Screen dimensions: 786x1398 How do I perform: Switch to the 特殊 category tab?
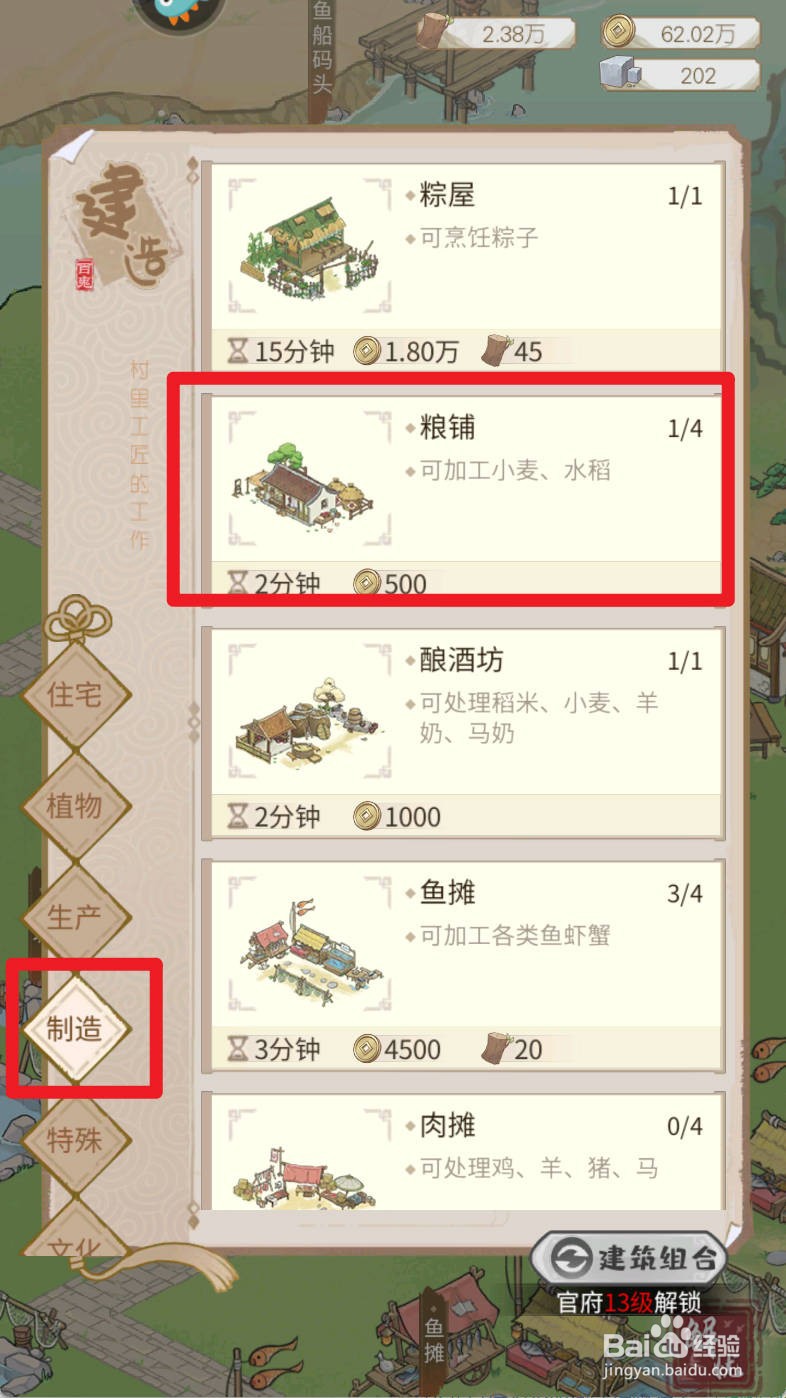[75, 1140]
